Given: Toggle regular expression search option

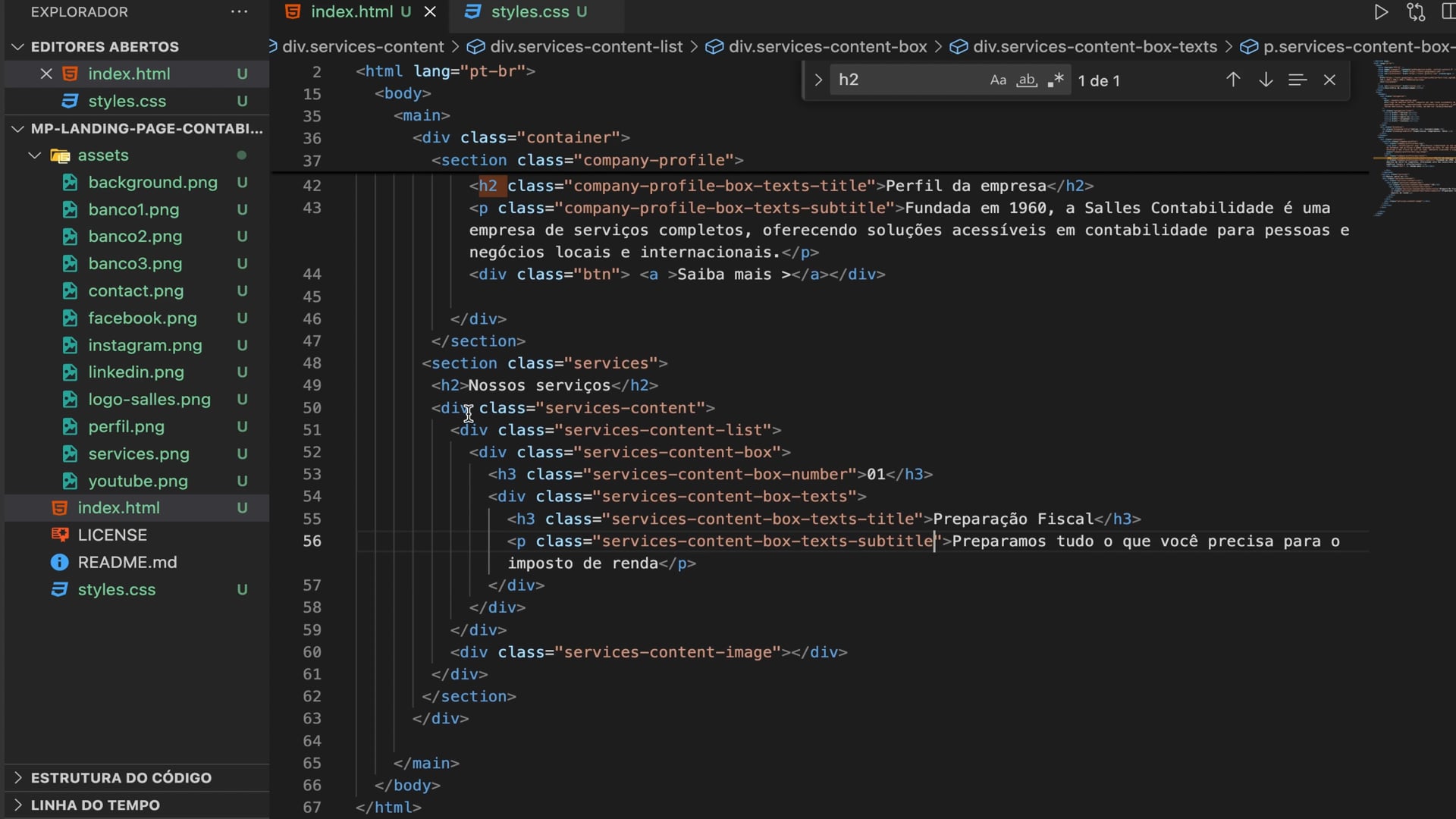Looking at the screenshot, I should click(x=1056, y=80).
